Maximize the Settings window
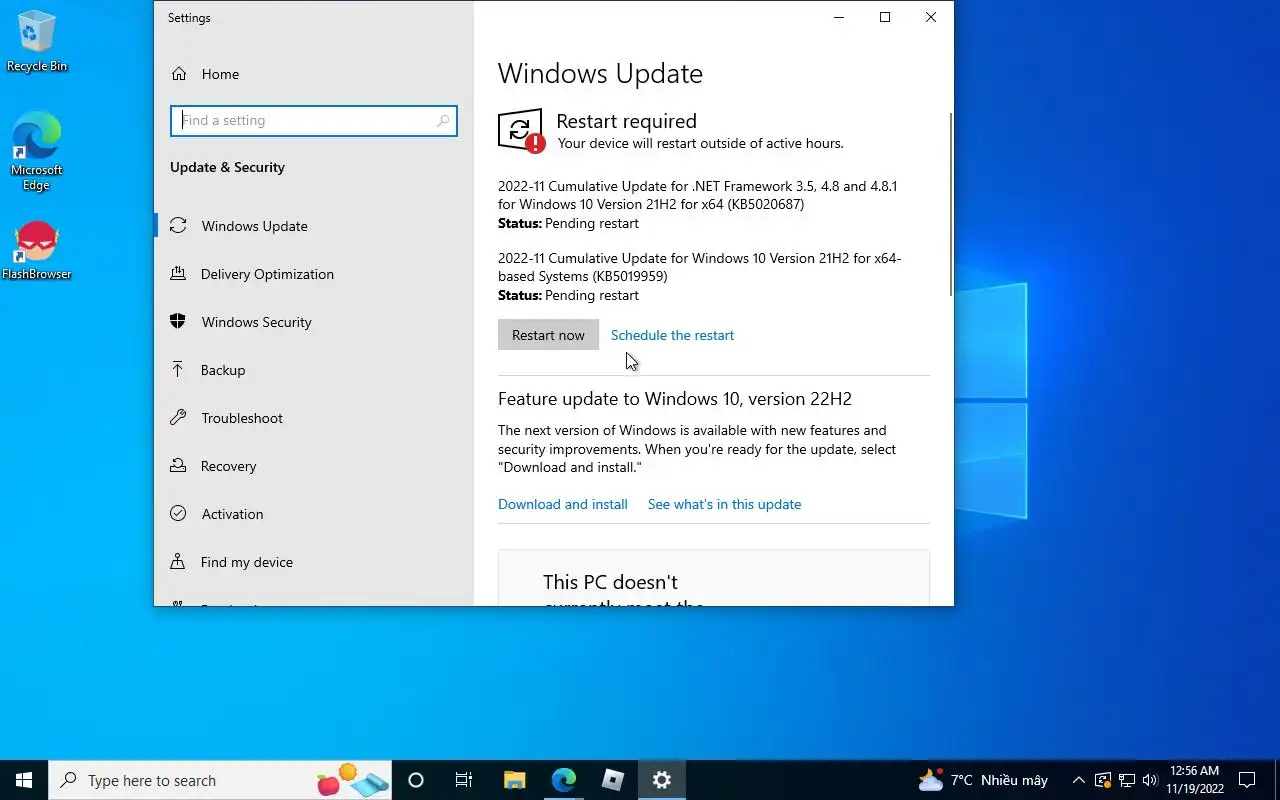The width and height of the screenshot is (1280, 800). 885,17
